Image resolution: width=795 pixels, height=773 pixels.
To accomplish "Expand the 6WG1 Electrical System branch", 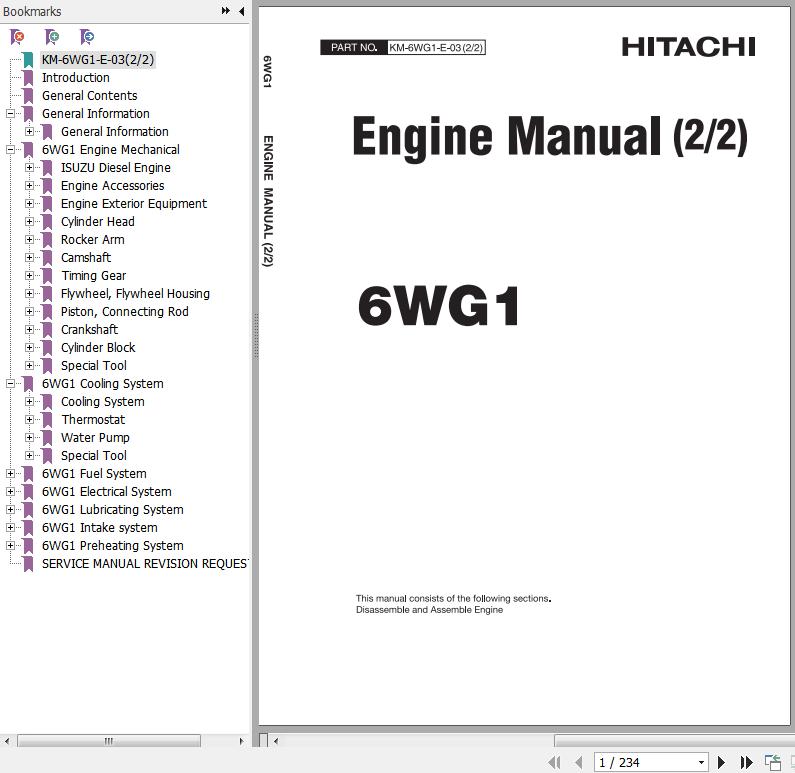I will [10, 492].
